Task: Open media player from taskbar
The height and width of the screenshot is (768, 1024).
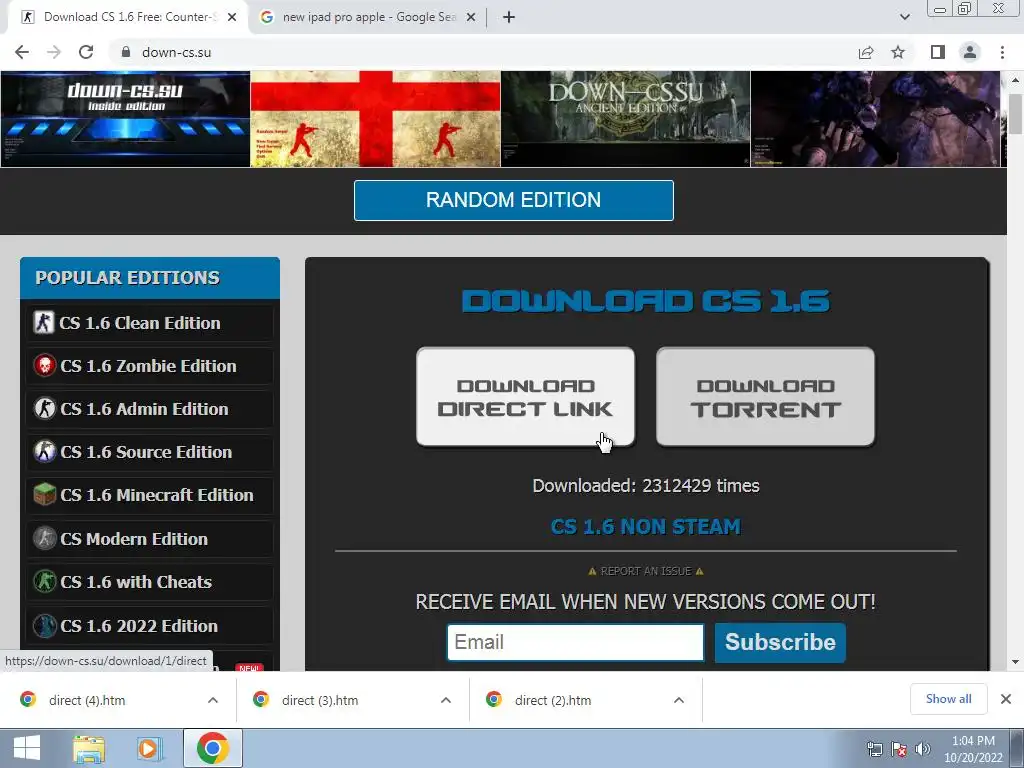Action: point(149,748)
